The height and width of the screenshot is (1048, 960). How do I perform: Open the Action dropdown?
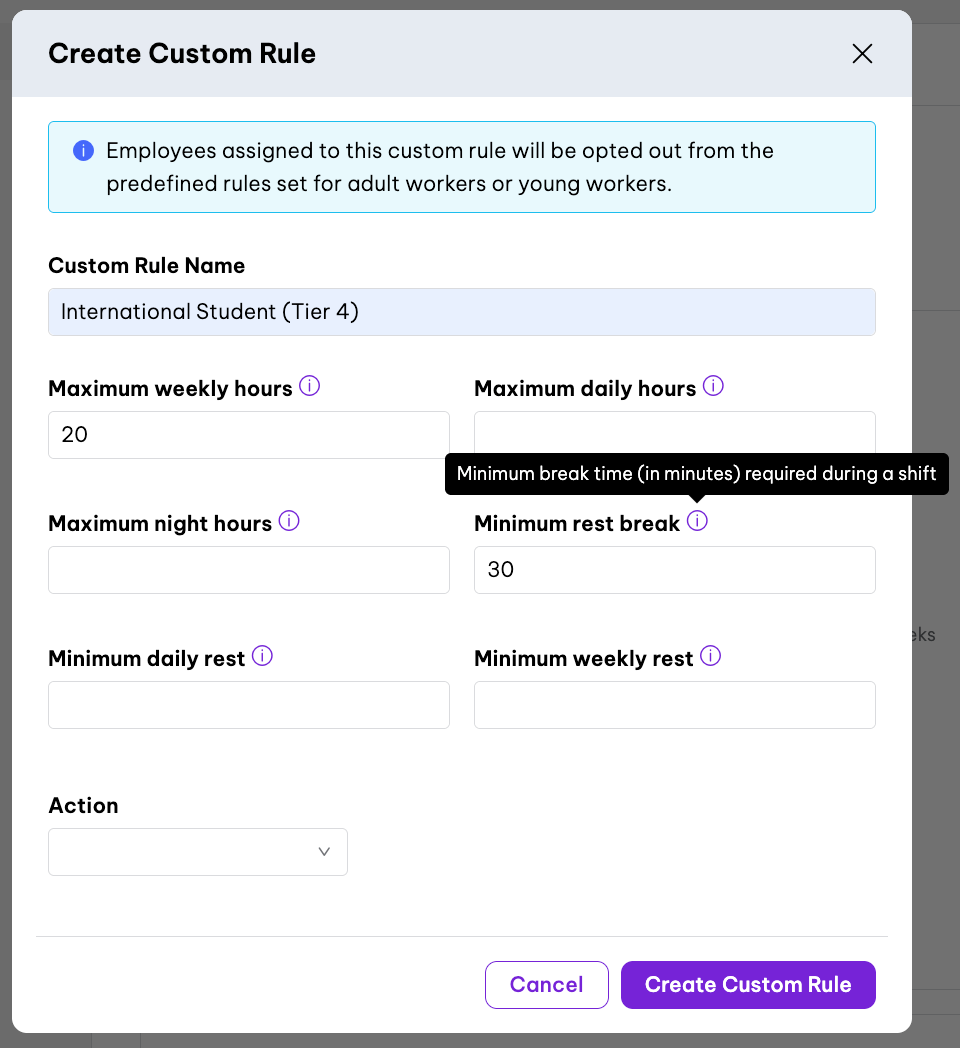click(198, 852)
